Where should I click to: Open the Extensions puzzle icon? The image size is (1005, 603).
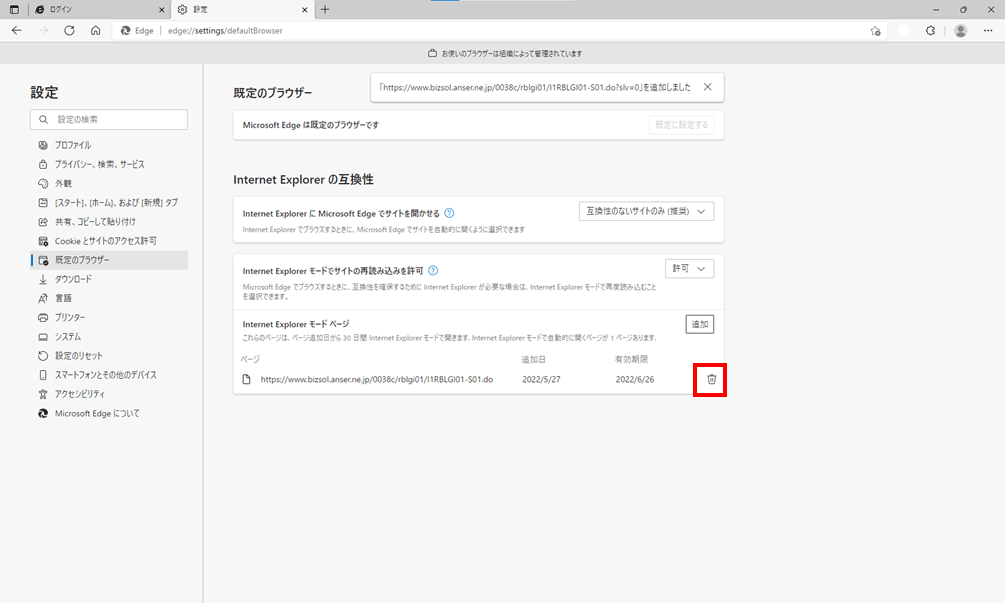930,31
